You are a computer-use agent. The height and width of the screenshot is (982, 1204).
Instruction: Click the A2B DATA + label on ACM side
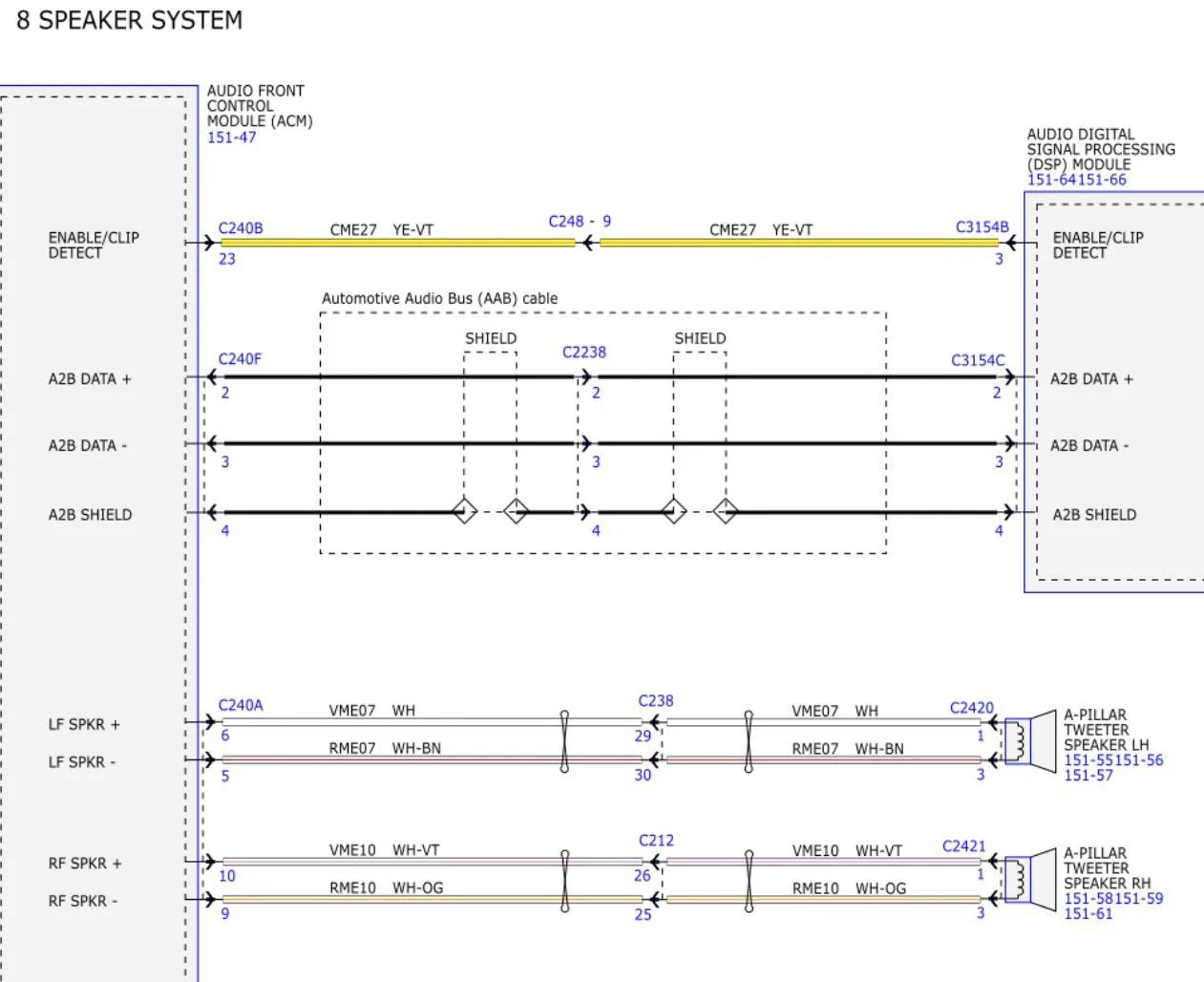(90, 378)
